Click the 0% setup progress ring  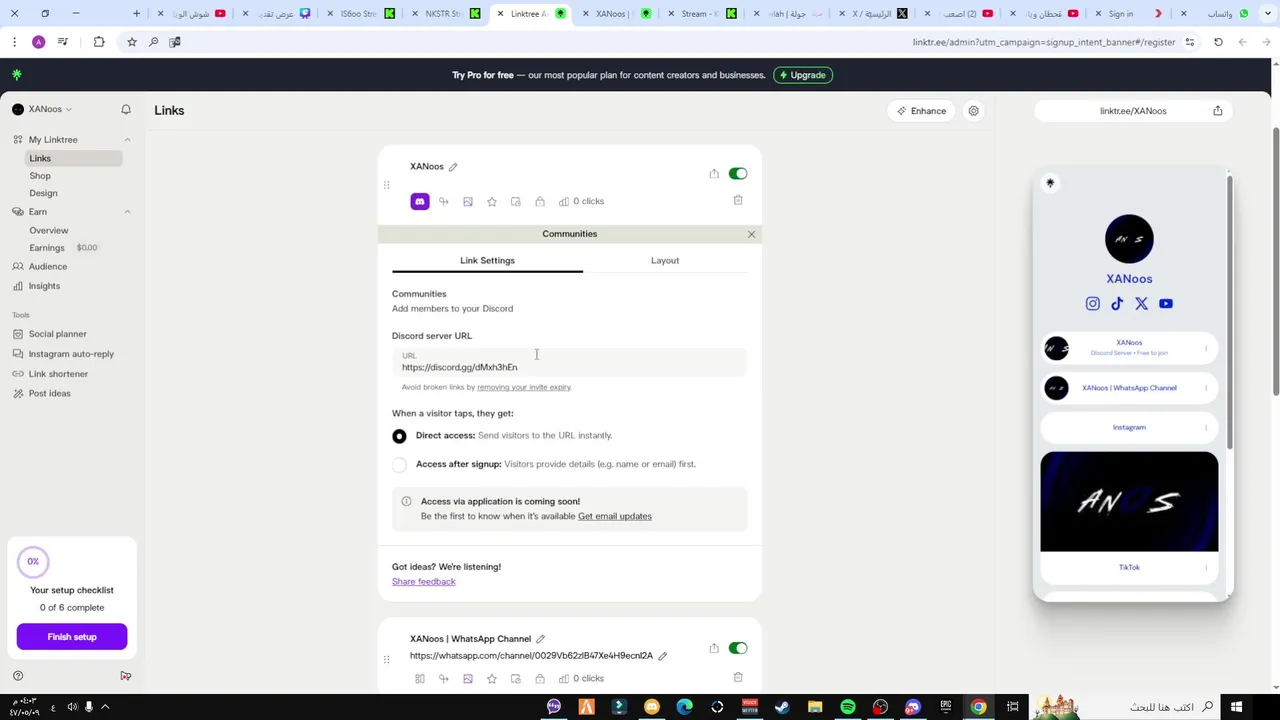33,562
